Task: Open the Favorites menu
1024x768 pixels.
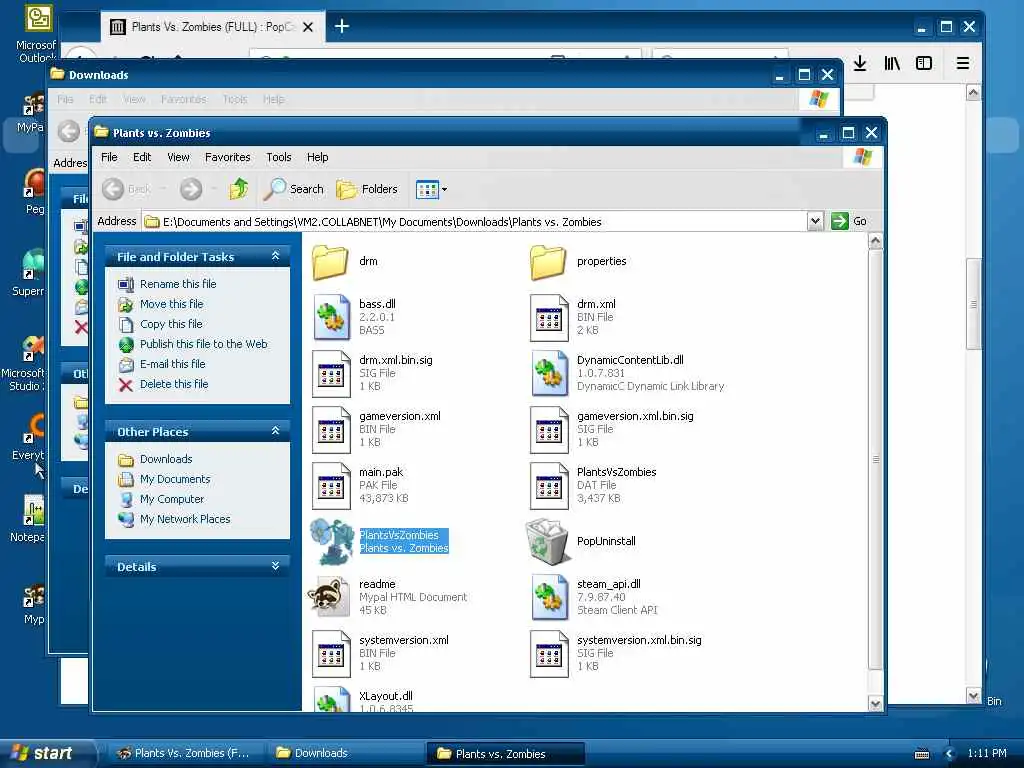Action: tap(227, 157)
